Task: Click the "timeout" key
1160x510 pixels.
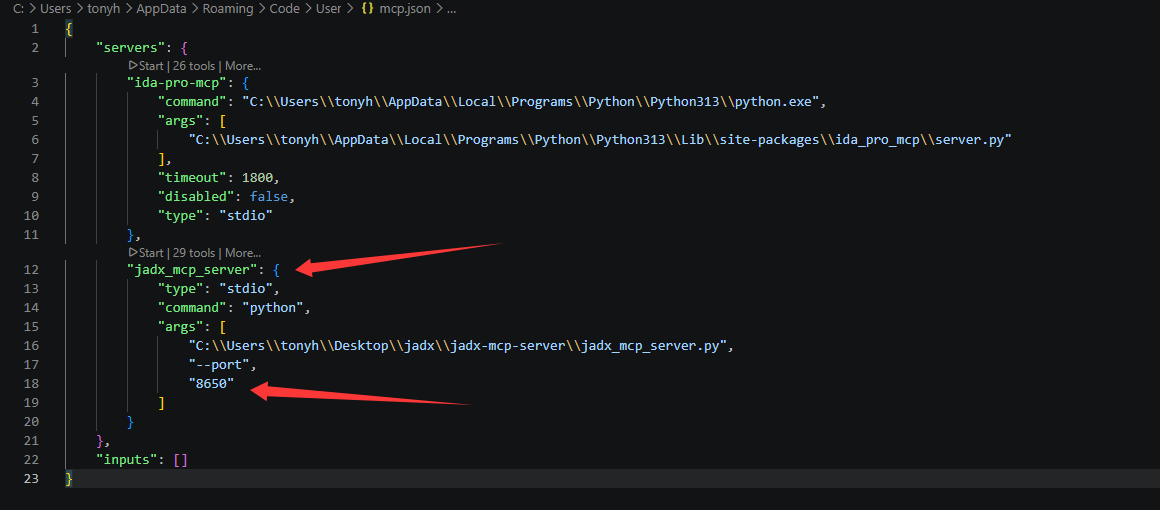Action: click(192, 178)
